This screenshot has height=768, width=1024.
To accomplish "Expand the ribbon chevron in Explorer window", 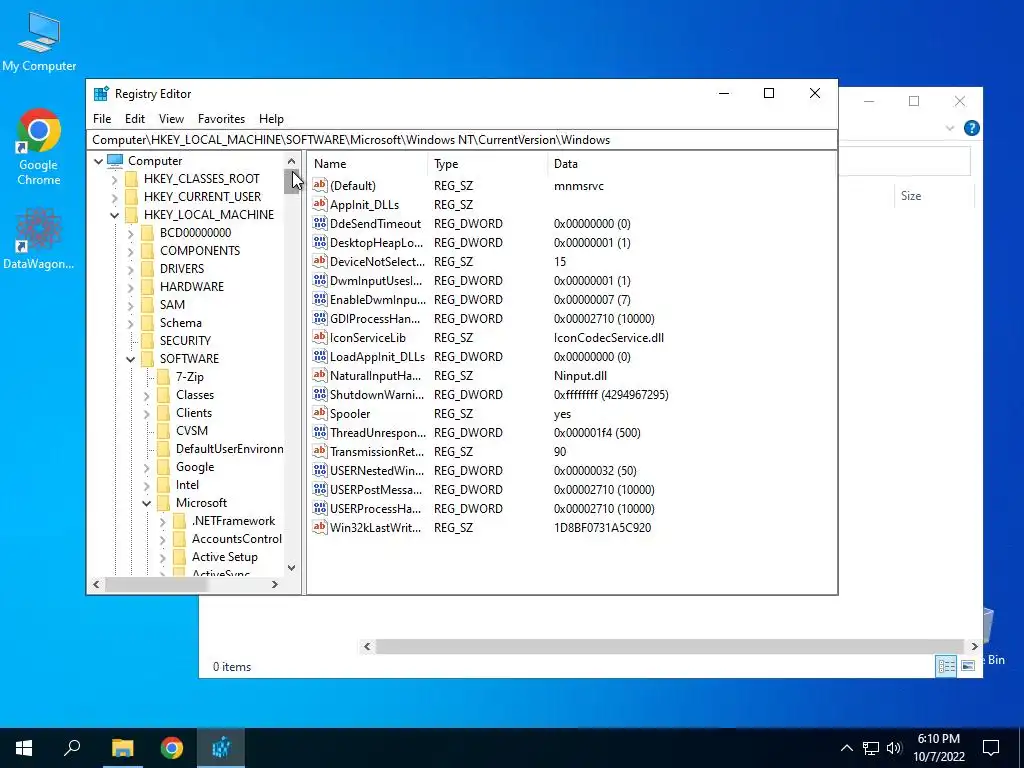I will [950, 128].
